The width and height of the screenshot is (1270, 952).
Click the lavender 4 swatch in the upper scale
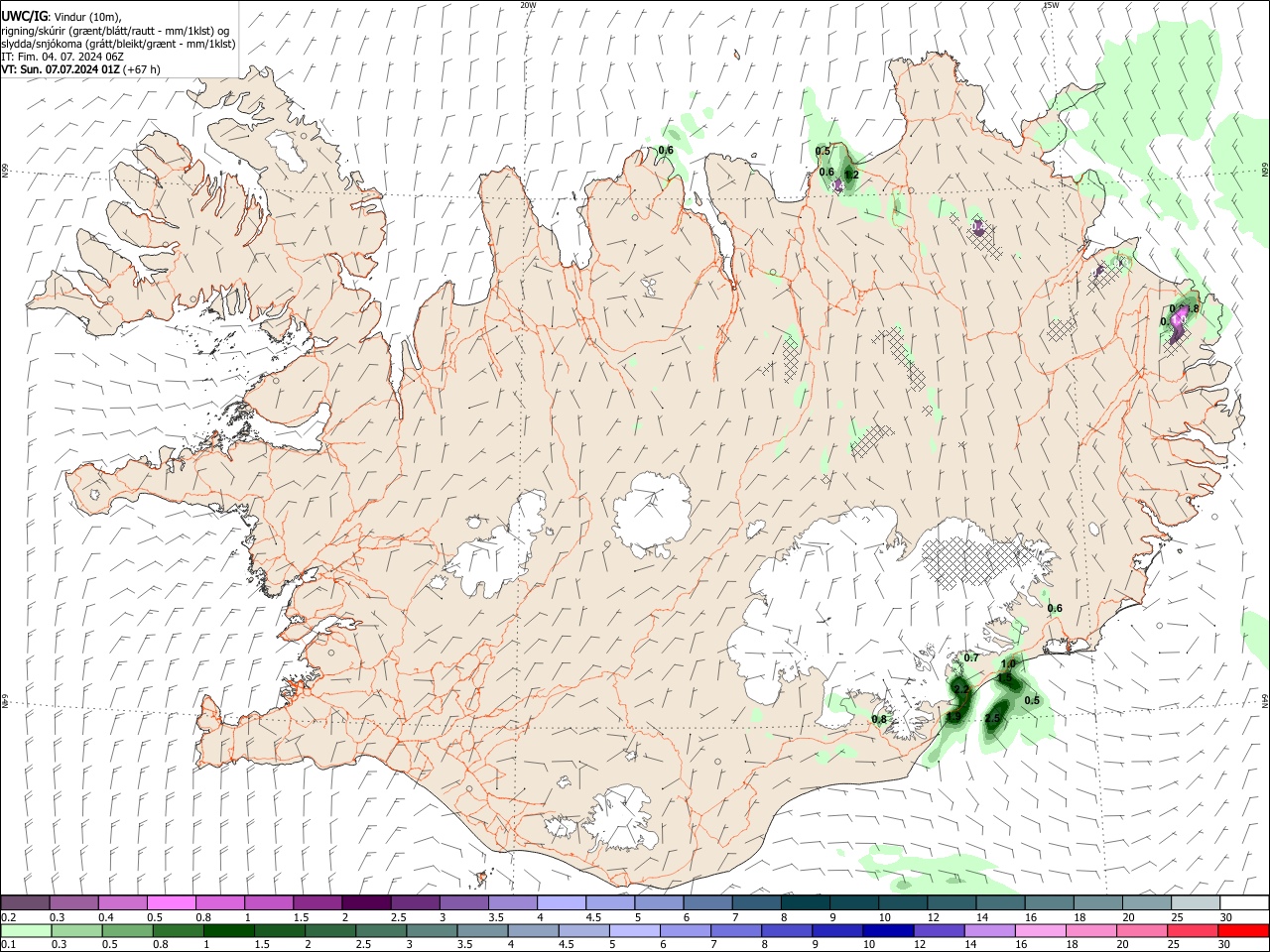click(561, 903)
